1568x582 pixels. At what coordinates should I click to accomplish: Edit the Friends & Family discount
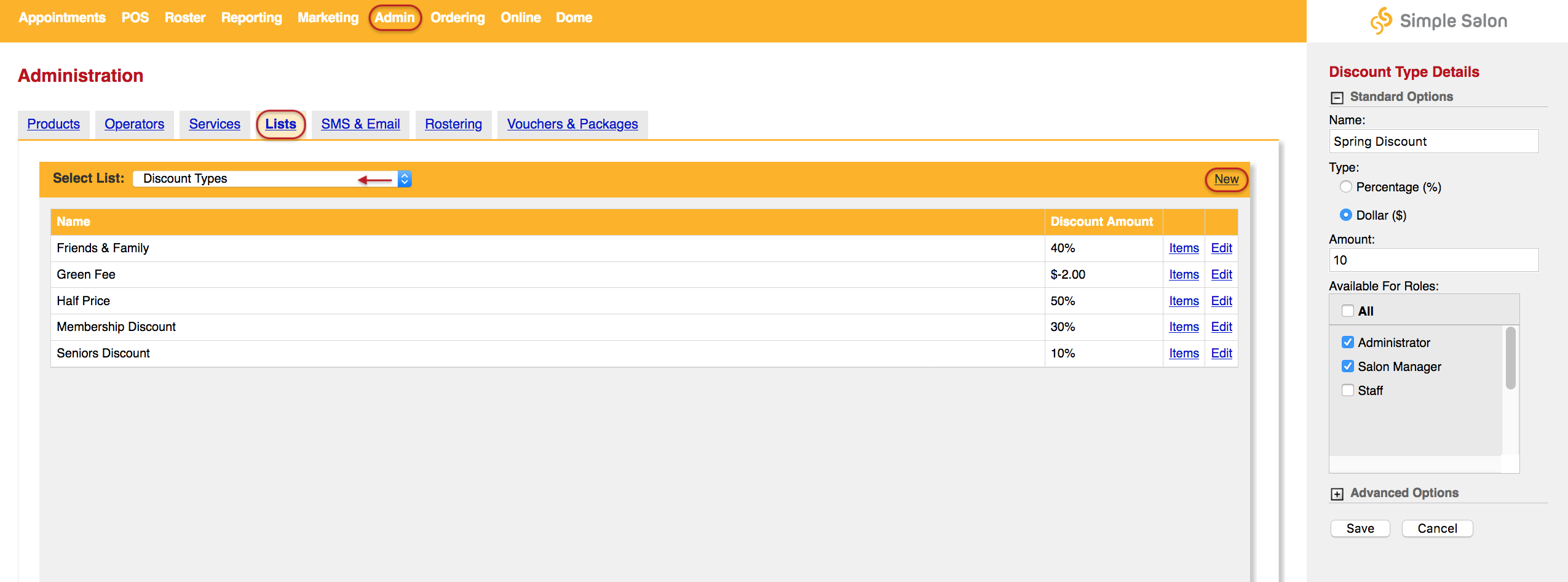(x=1221, y=248)
